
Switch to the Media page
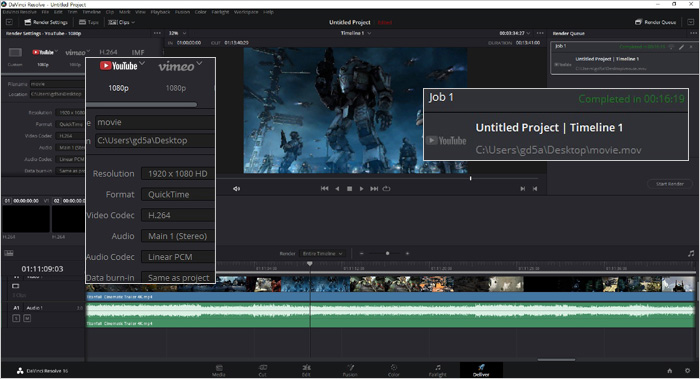219,371
